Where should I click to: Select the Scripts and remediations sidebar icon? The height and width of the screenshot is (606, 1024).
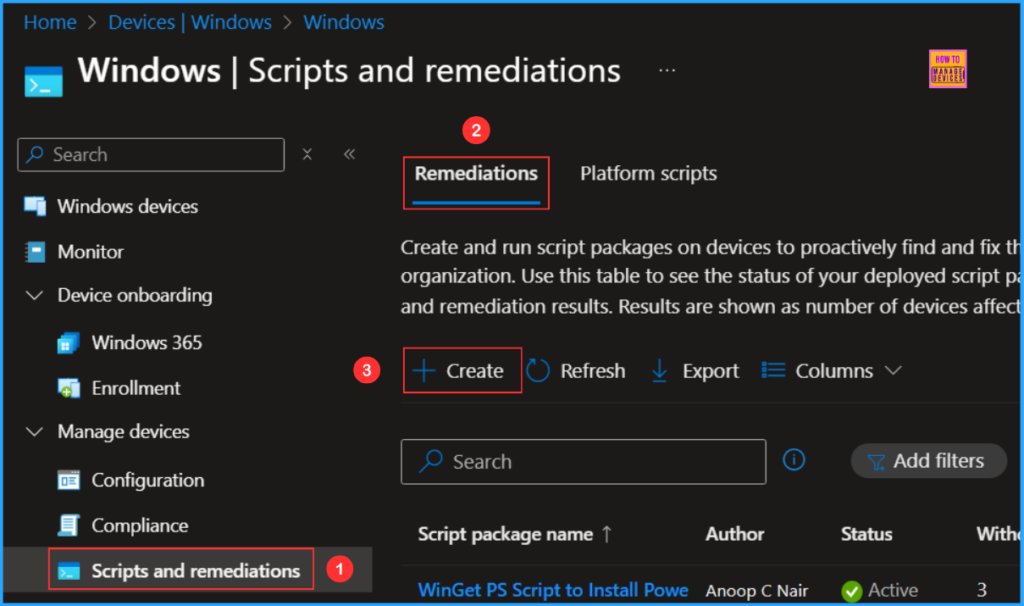(67, 570)
